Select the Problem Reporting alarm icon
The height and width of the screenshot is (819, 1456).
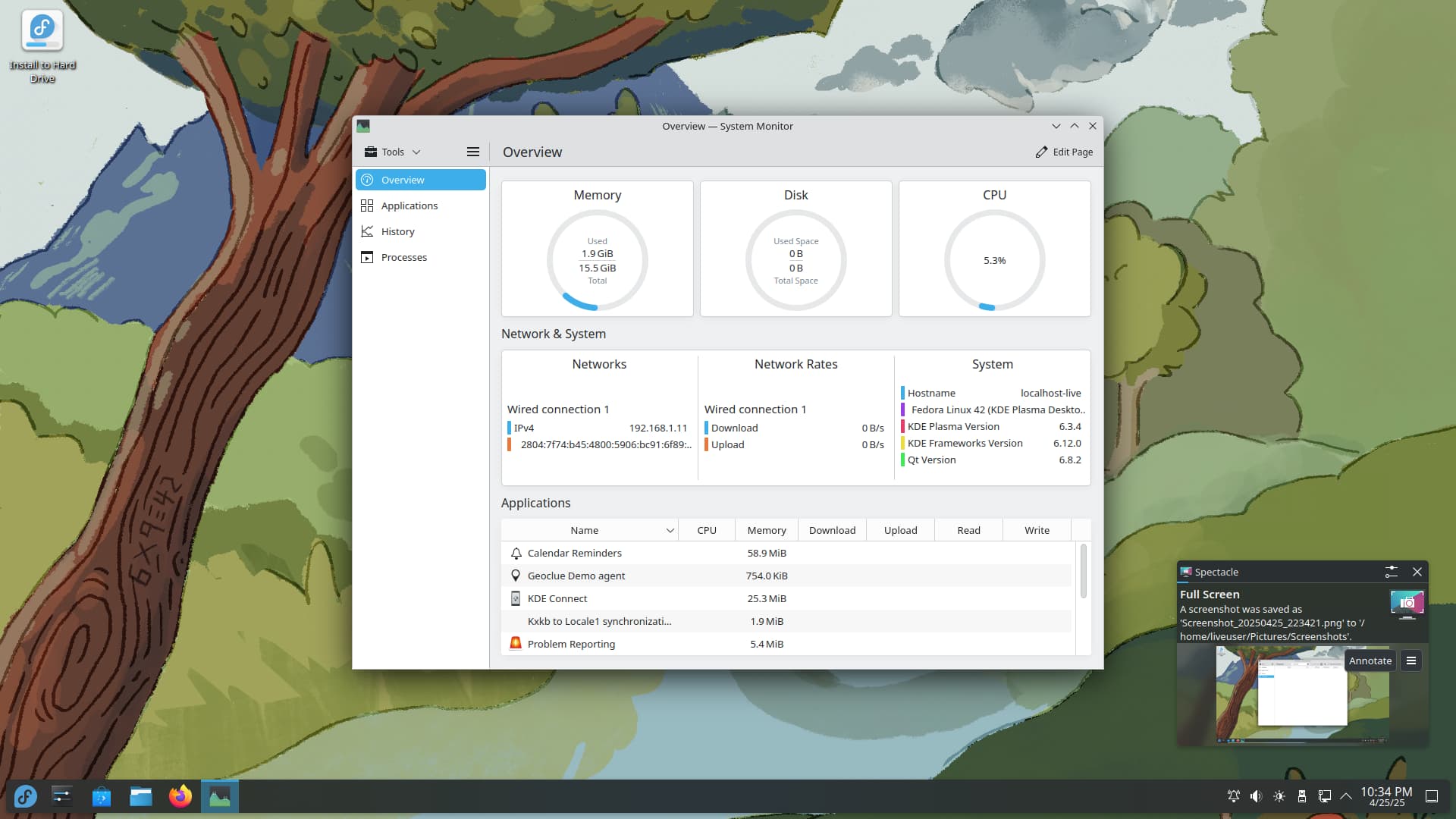click(x=516, y=644)
